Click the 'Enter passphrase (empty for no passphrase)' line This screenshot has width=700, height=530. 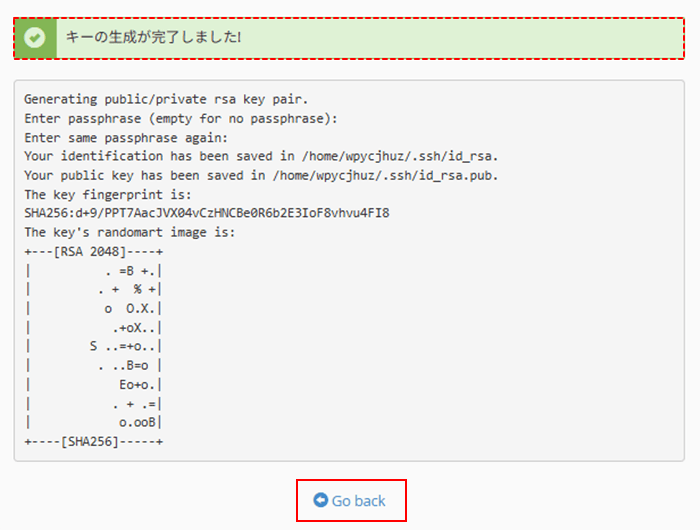coord(181,119)
